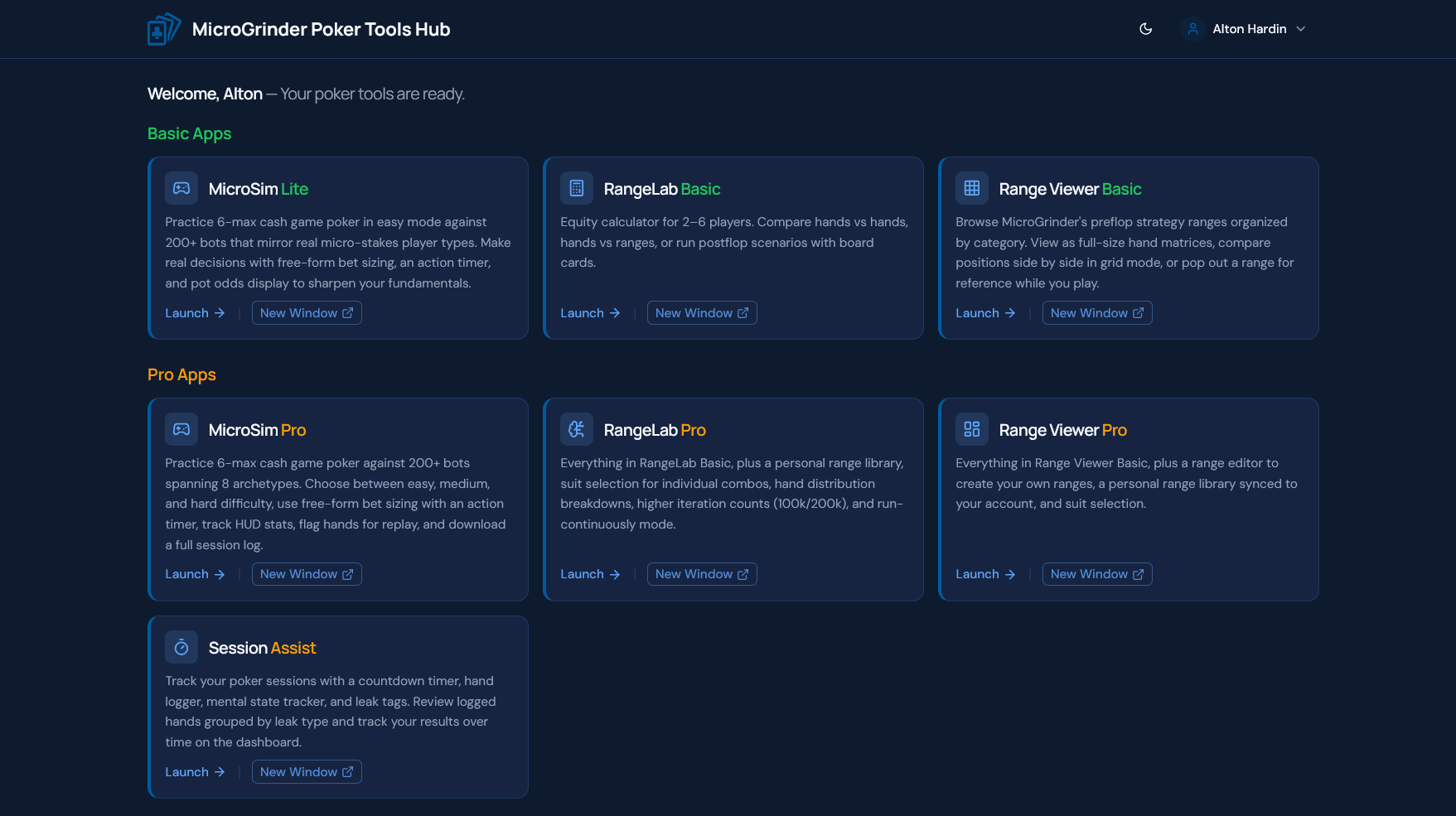This screenshot has width=1456, height=816.
Task: Click the Alton Hardin username
Action: click(1249, 29)
